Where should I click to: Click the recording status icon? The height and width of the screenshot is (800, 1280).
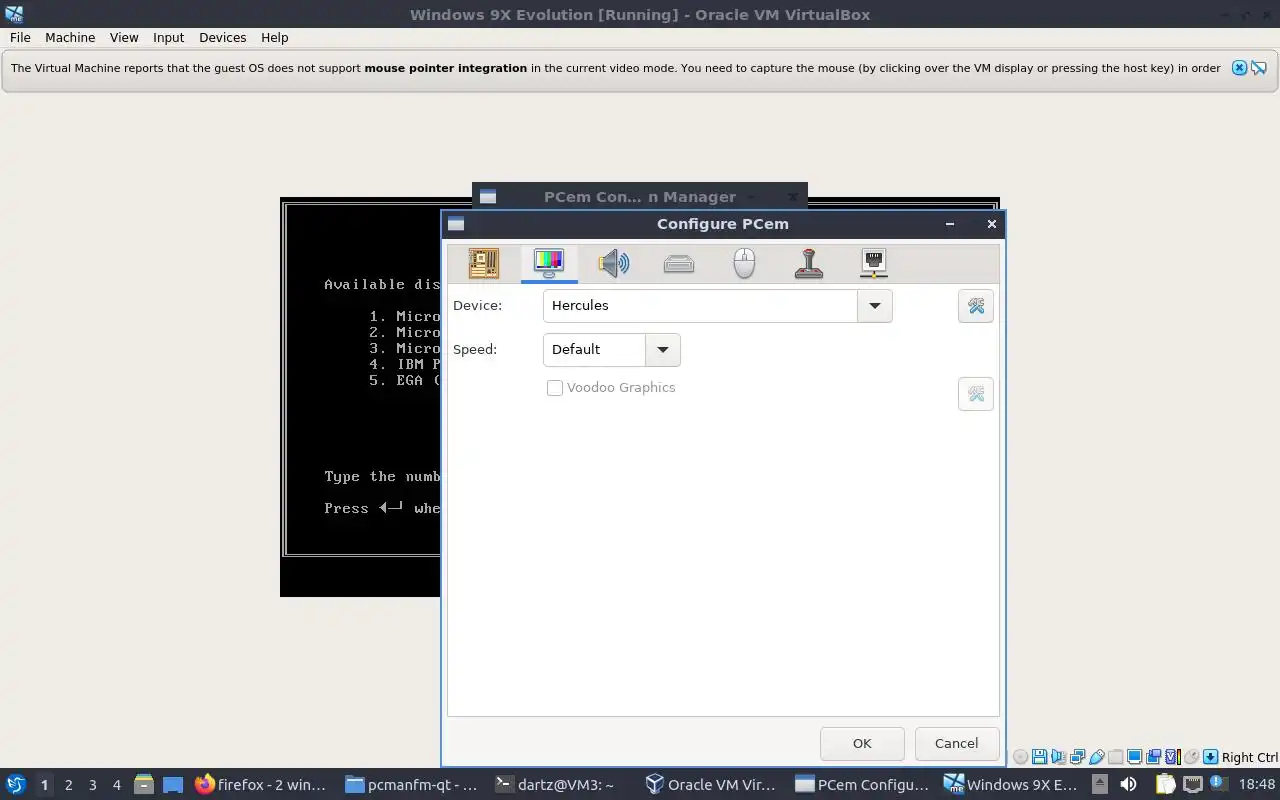pyautogui.click(x=1153, y=757)
